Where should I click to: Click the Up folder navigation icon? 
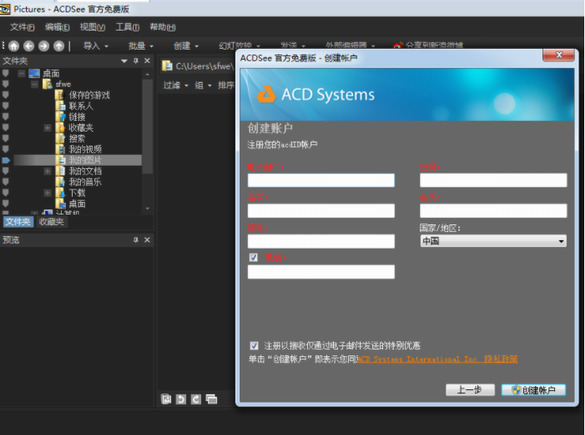pos(59,46)
